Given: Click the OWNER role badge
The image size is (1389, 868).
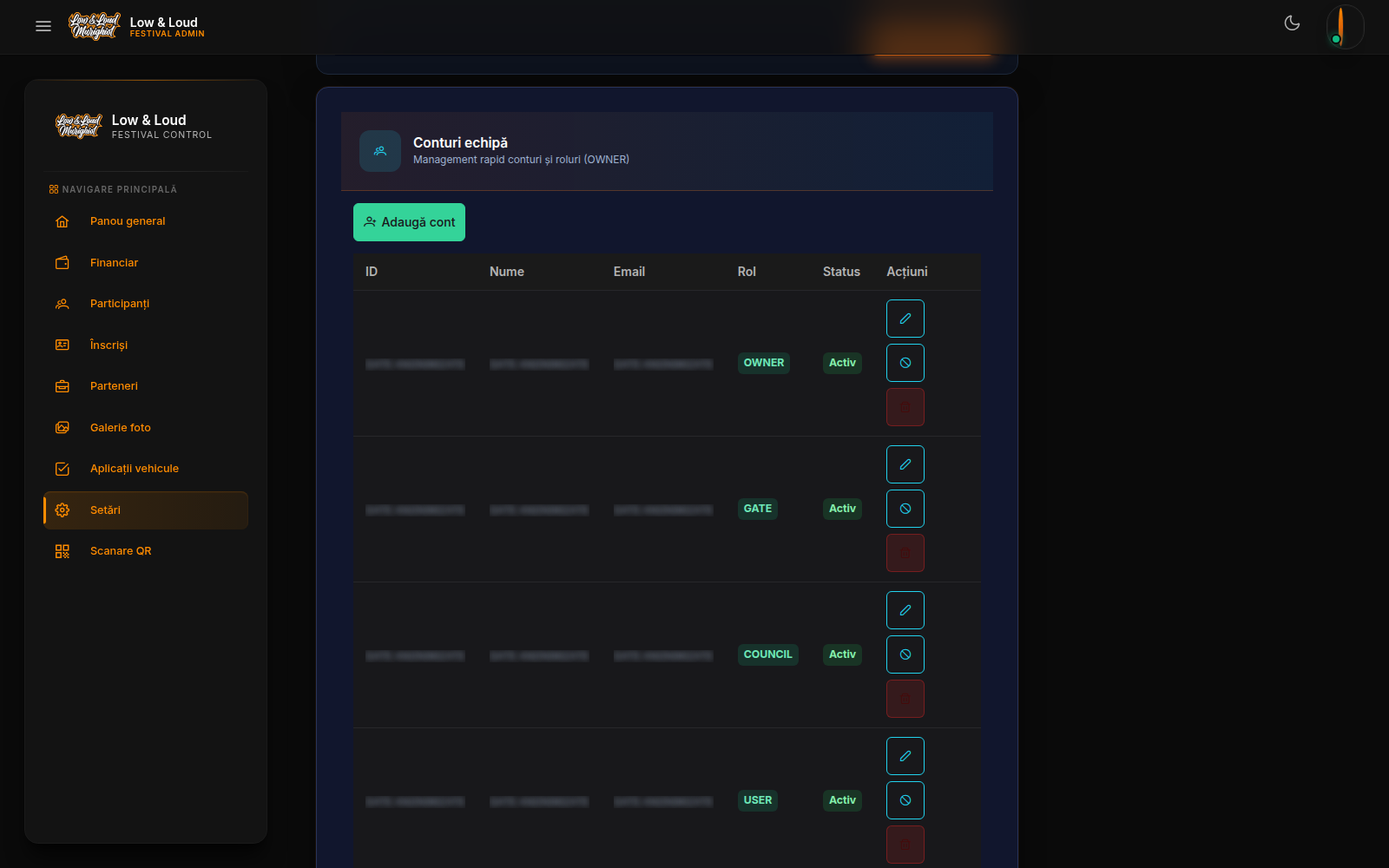Looking at the screenshot, I should coord(764,363).
